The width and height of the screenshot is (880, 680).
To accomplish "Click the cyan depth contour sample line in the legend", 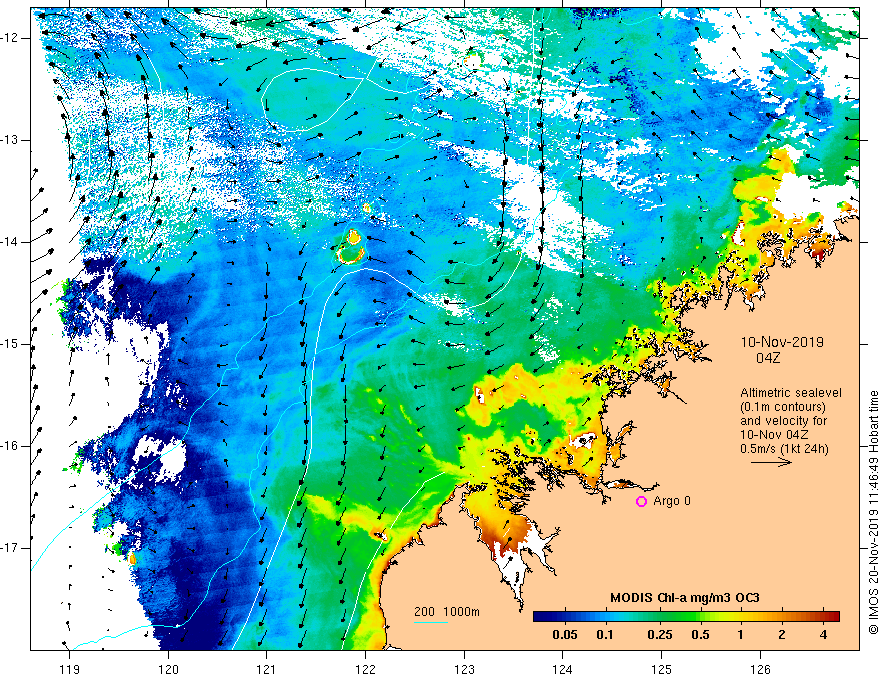I will tap(430, 622).
